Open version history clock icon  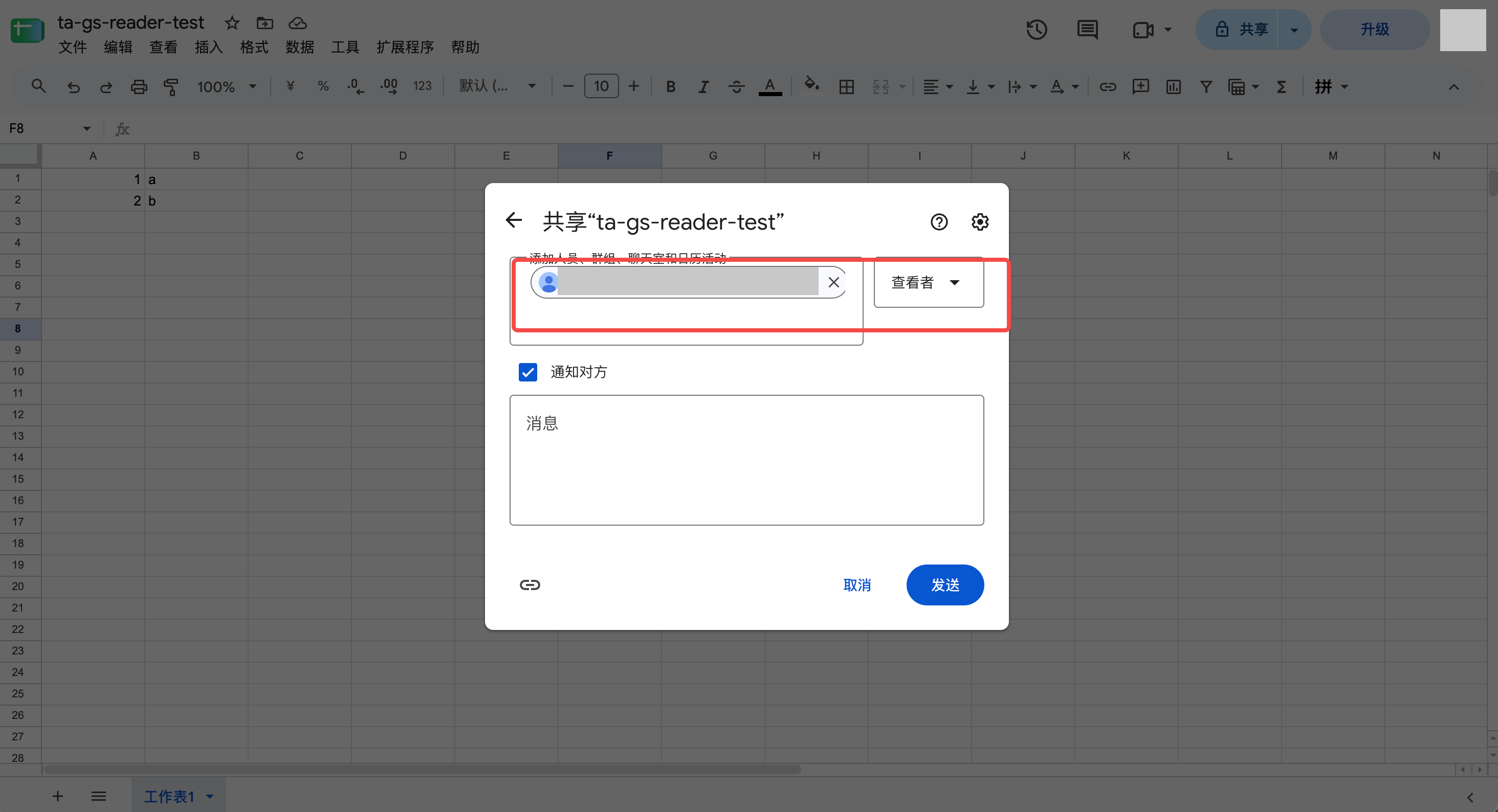click(1037, 29)
